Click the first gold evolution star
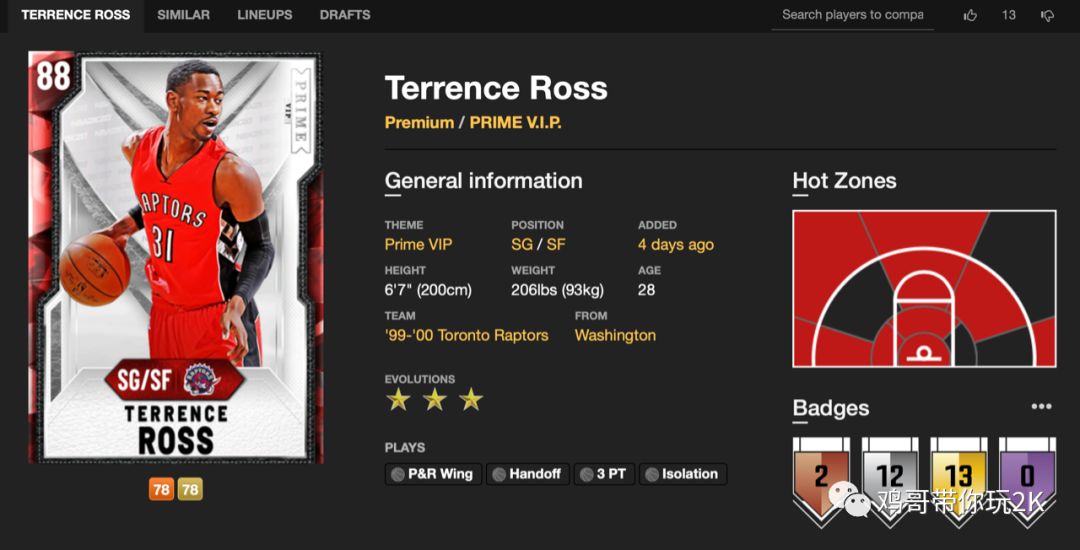1080x550 pixels. click(399, 400)
